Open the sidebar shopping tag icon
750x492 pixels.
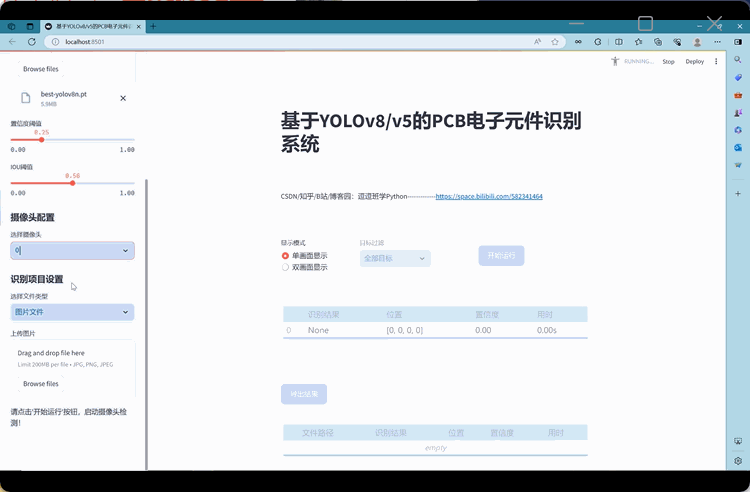(738, 77)
